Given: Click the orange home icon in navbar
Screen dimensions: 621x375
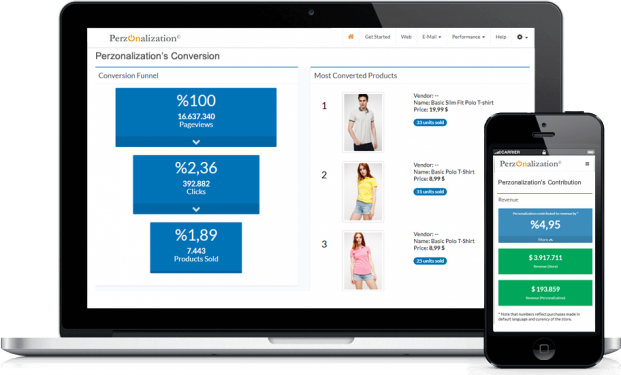Looking at the screenshot, I should click(351, 37).
